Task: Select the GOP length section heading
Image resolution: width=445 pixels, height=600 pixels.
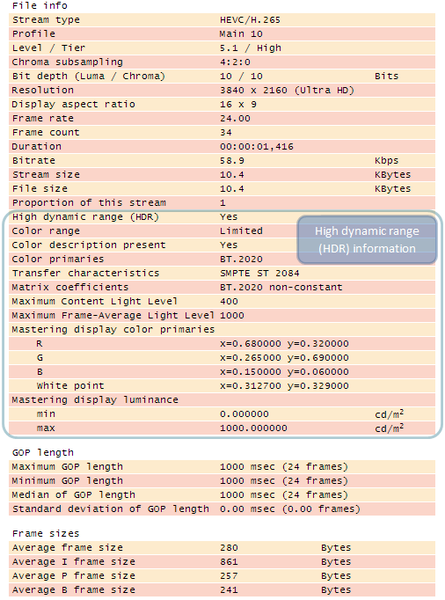Action: 43,453
